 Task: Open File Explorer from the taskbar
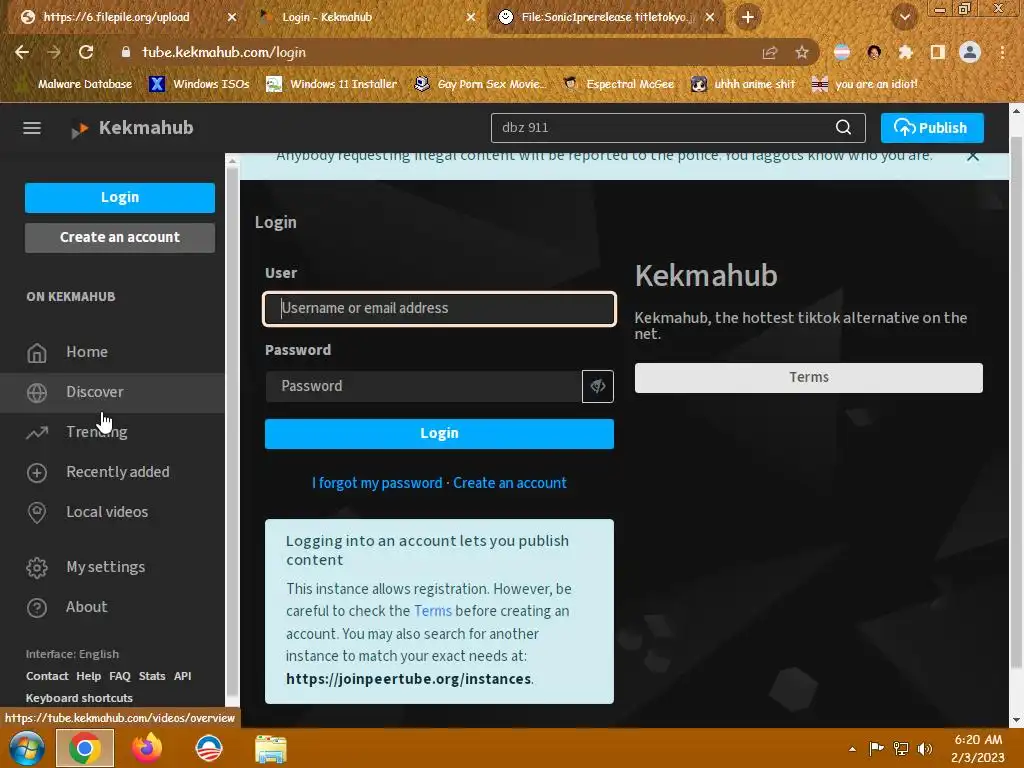point(270,749)
